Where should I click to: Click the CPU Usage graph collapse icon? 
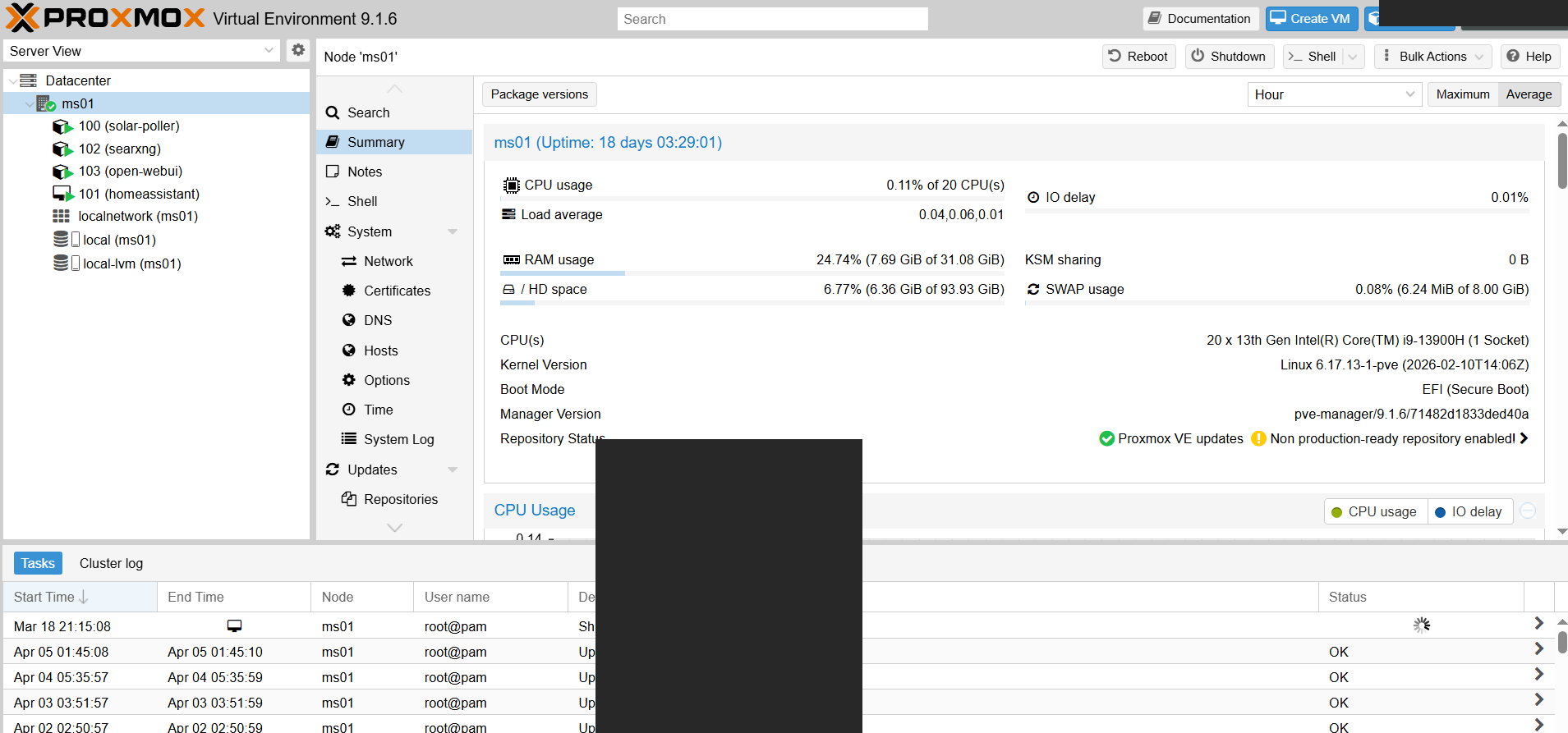(x=1528, y=511)
